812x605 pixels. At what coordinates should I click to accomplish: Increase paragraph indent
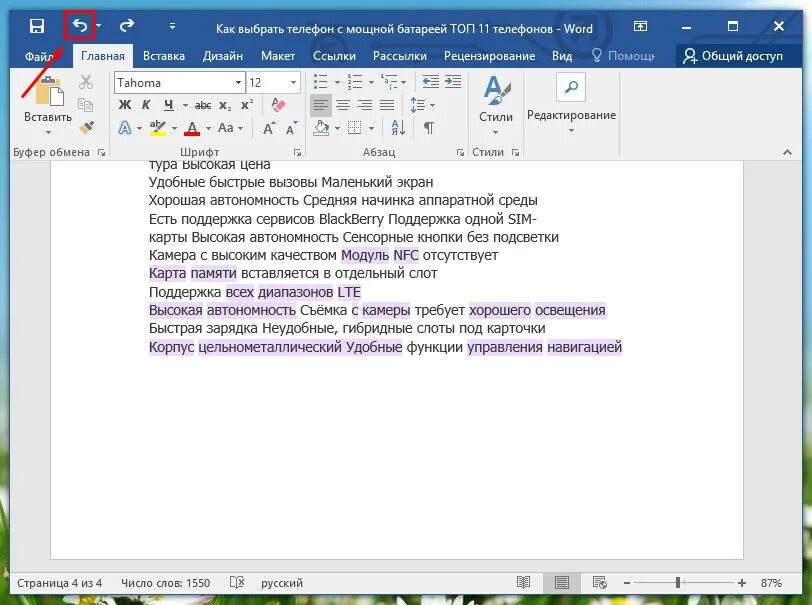point(453,82)
